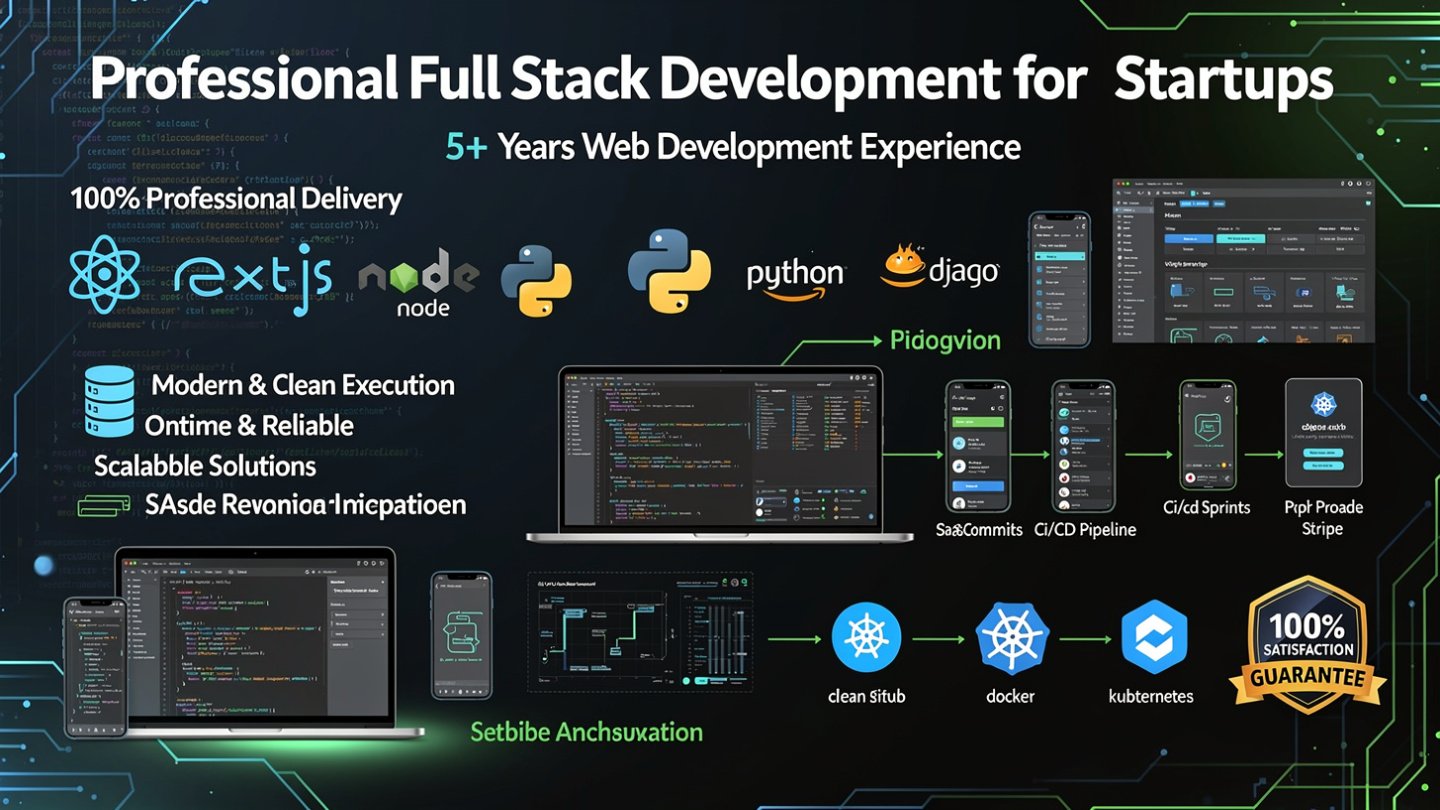Select the dashboard window in the upper right
The height and width of the screenshot is (810, 1440).
[x=1244, y=260]
